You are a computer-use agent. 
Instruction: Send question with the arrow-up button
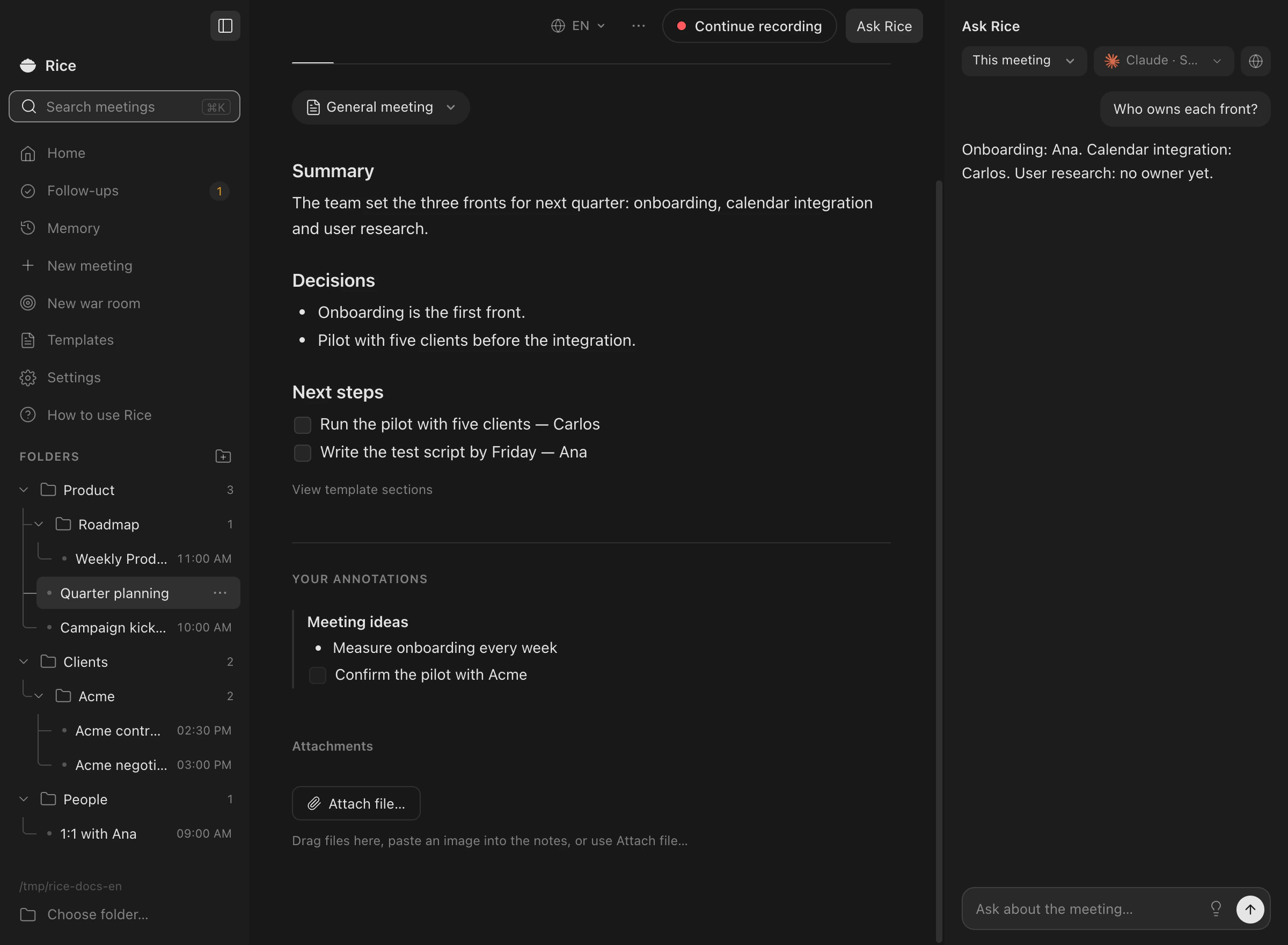coord(1250,909)
